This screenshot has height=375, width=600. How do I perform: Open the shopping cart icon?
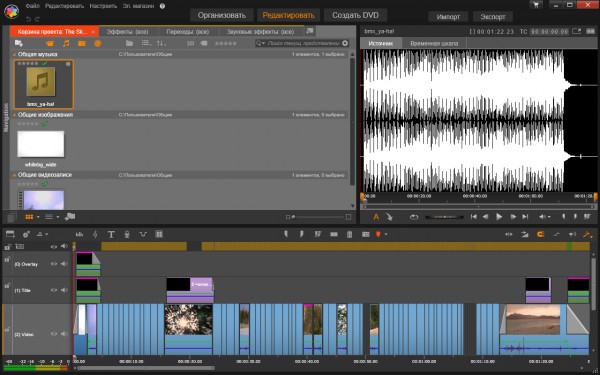click(536, 5)
